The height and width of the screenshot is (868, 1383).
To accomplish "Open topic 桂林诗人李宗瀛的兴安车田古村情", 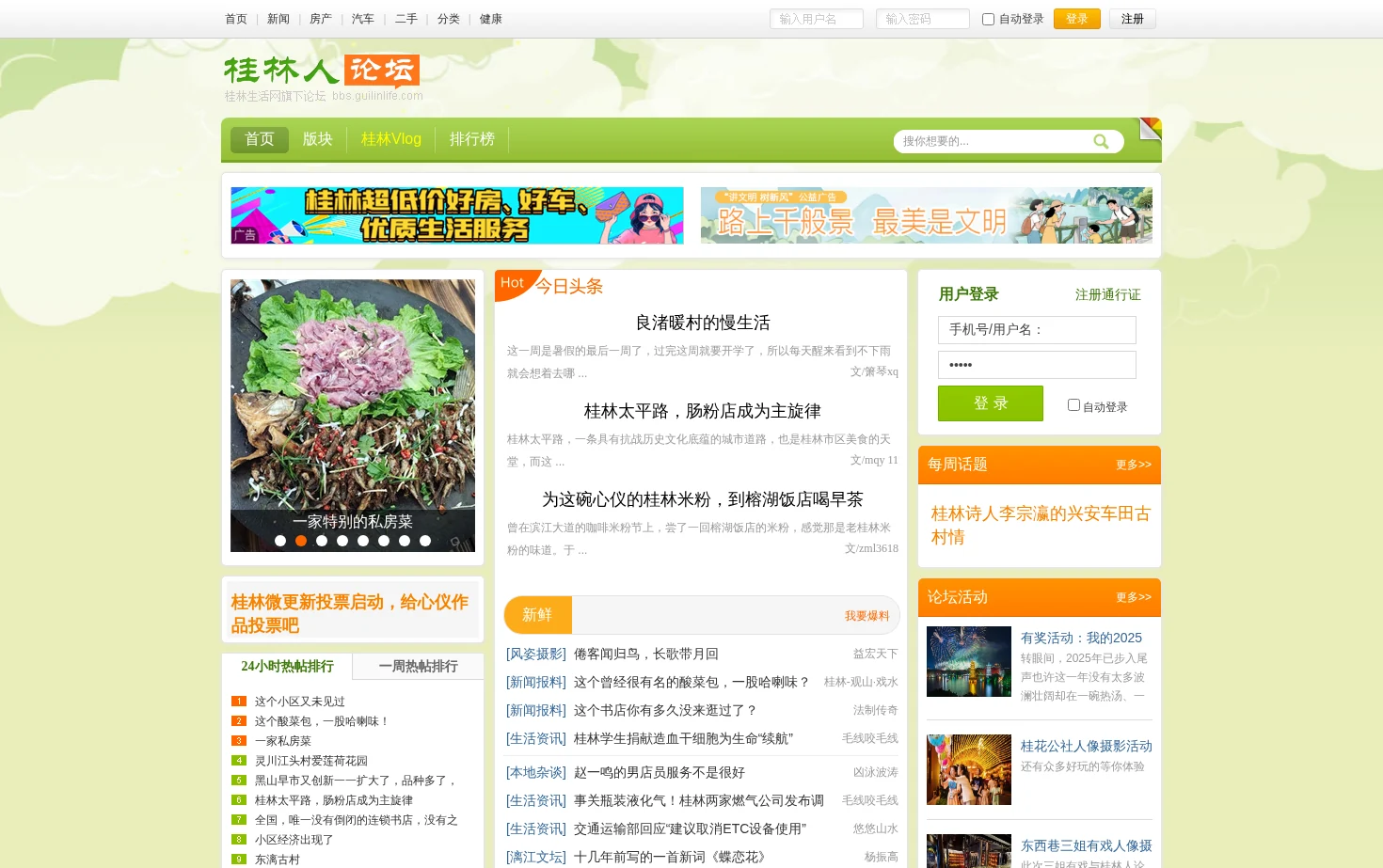I will (x=1040, y=526).
